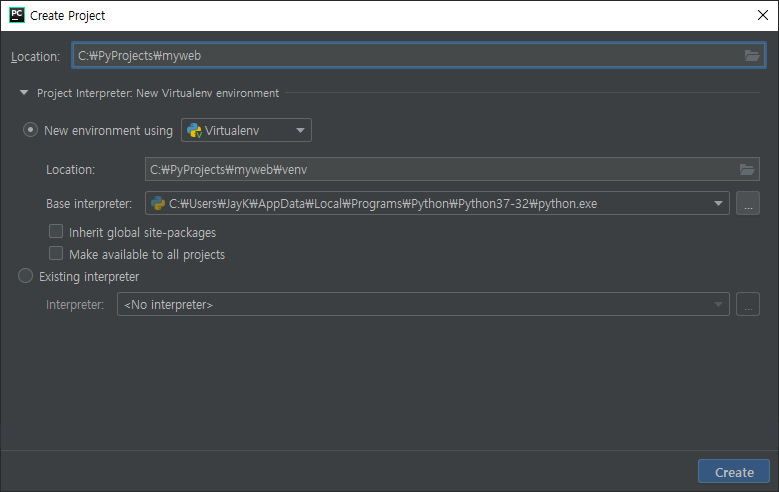Open the Virtualenv environment type dropdown
The image size is (779, 492).
(x=246, y=130)
